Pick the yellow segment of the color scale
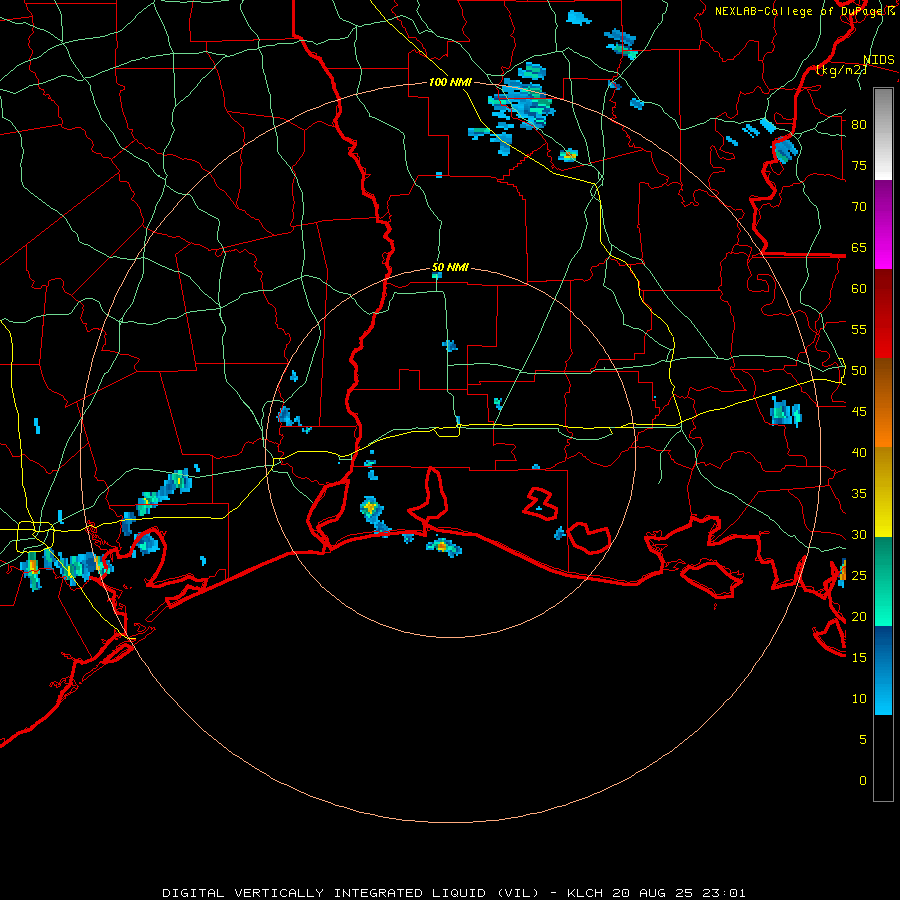Screen dimensions: 900x900 click(883, 492)
